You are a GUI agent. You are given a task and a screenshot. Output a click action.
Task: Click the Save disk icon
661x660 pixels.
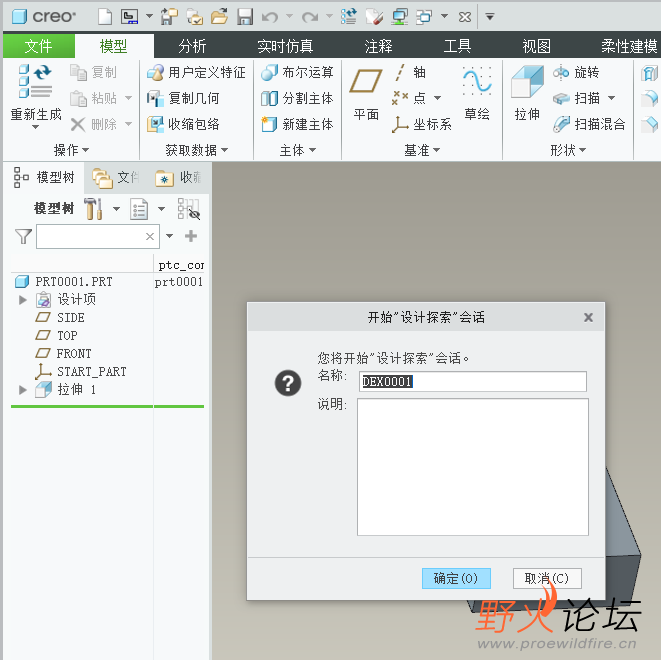click(245, 17)
